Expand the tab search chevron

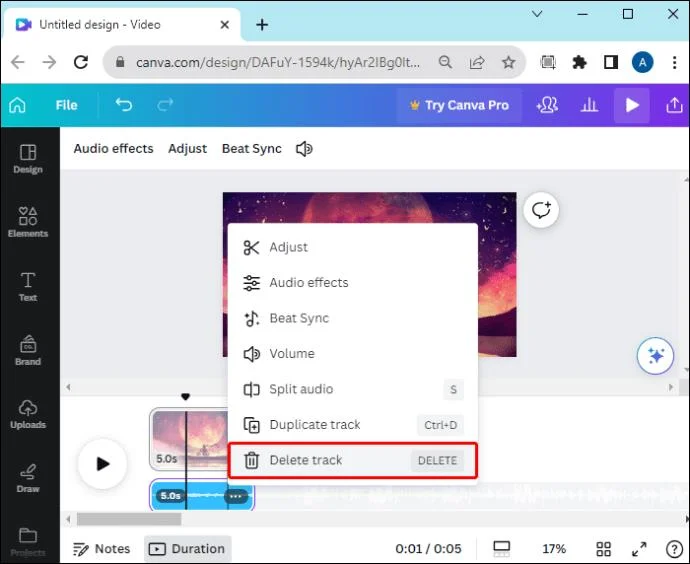click(537, 14)
